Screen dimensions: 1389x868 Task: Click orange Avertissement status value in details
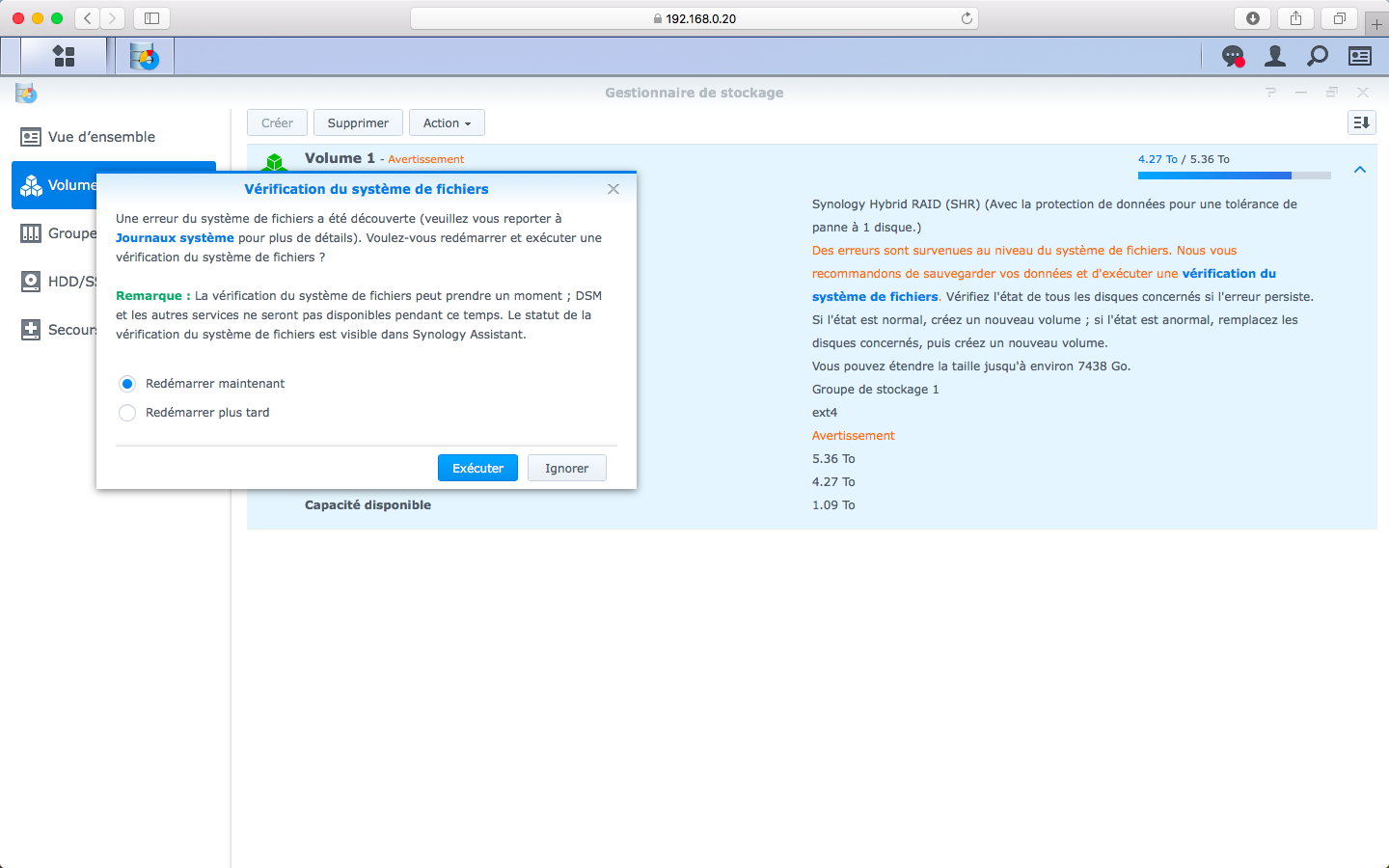click(853, 436)
